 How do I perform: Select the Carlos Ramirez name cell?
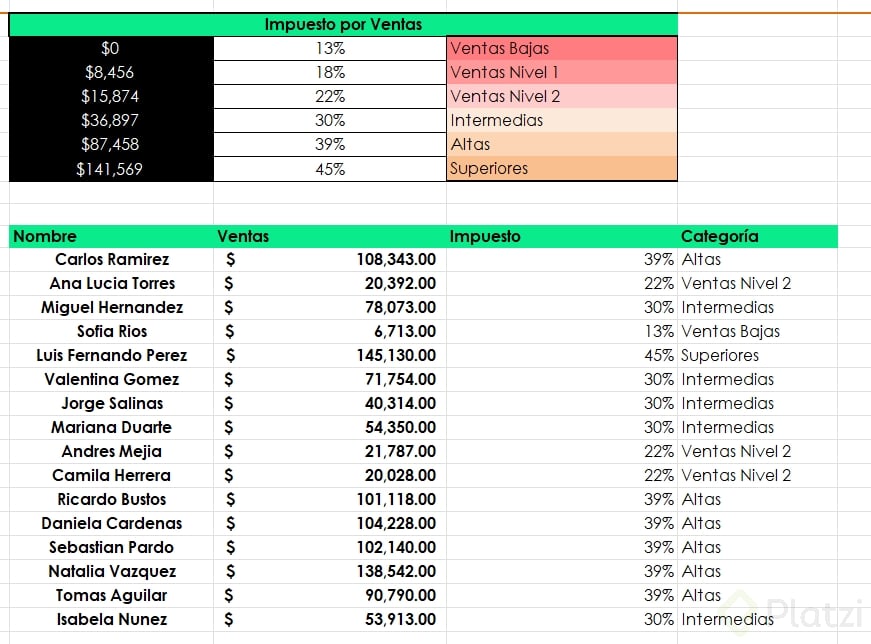(112, 260)
